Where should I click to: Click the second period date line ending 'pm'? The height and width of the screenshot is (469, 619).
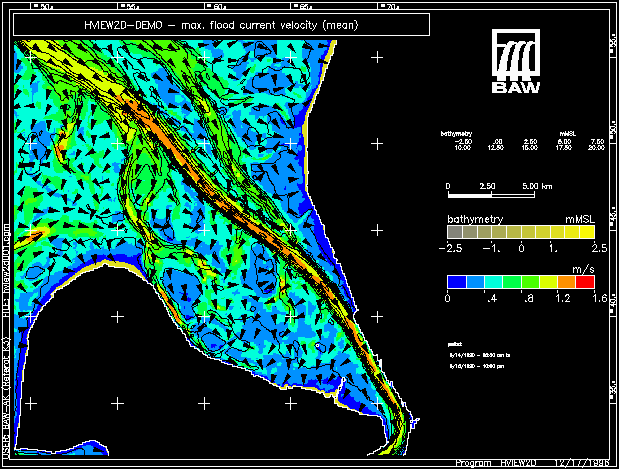pos(477,366)
